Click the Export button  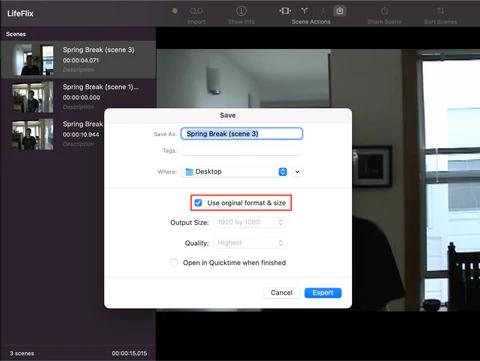click(x=323, y=293)
